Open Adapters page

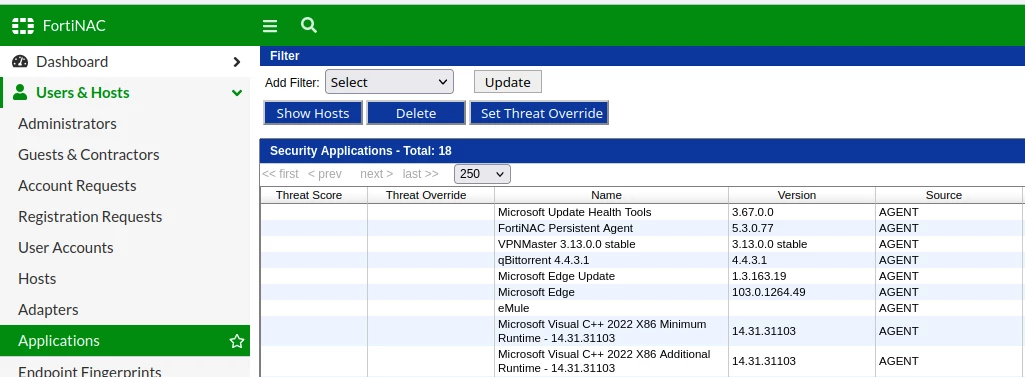(x=48, y=310)
